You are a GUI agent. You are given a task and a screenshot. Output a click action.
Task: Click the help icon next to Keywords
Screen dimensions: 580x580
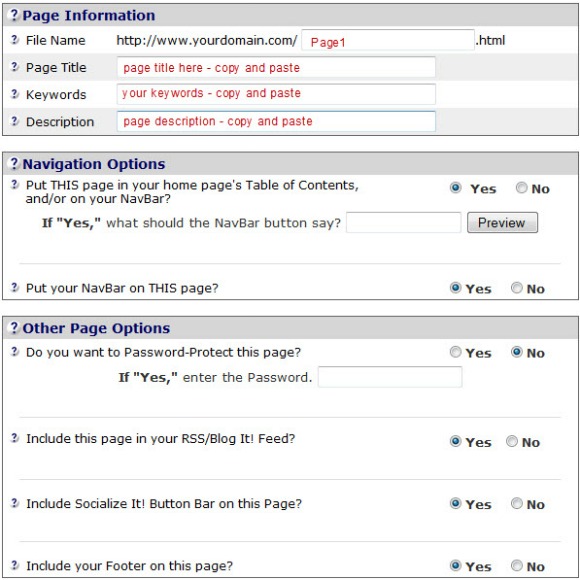click(x=14, y=94)
